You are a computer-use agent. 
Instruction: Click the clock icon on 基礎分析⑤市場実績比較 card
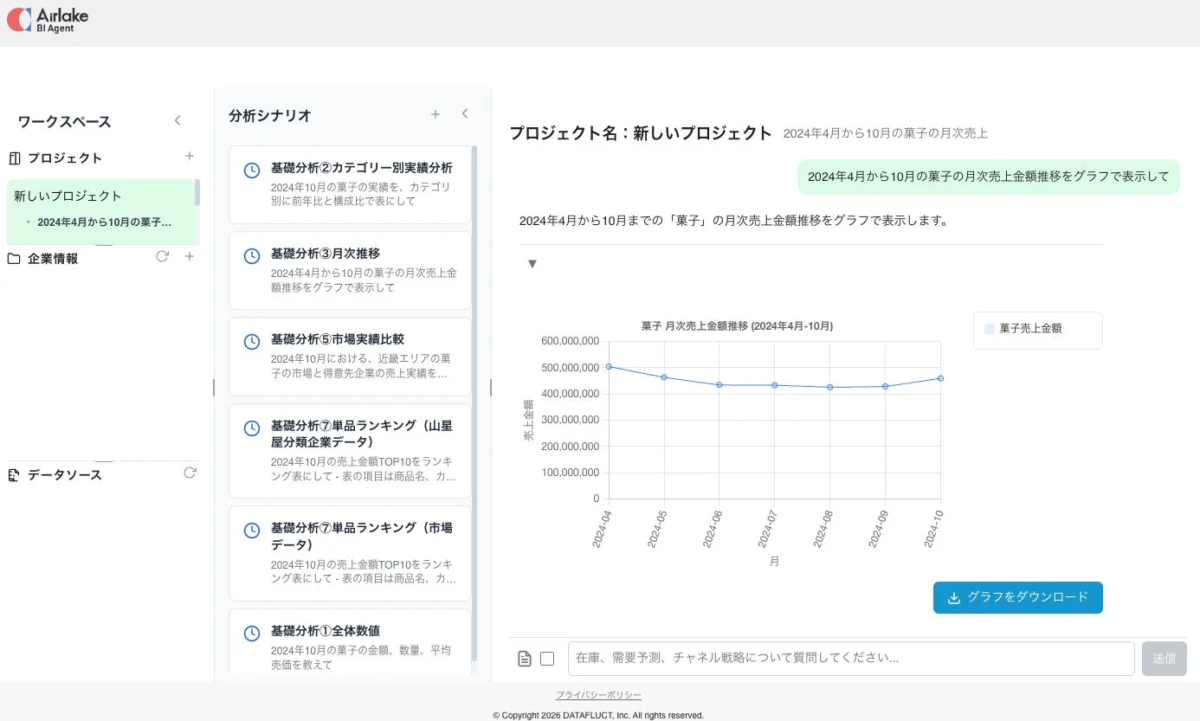click(x=251, y=340)
